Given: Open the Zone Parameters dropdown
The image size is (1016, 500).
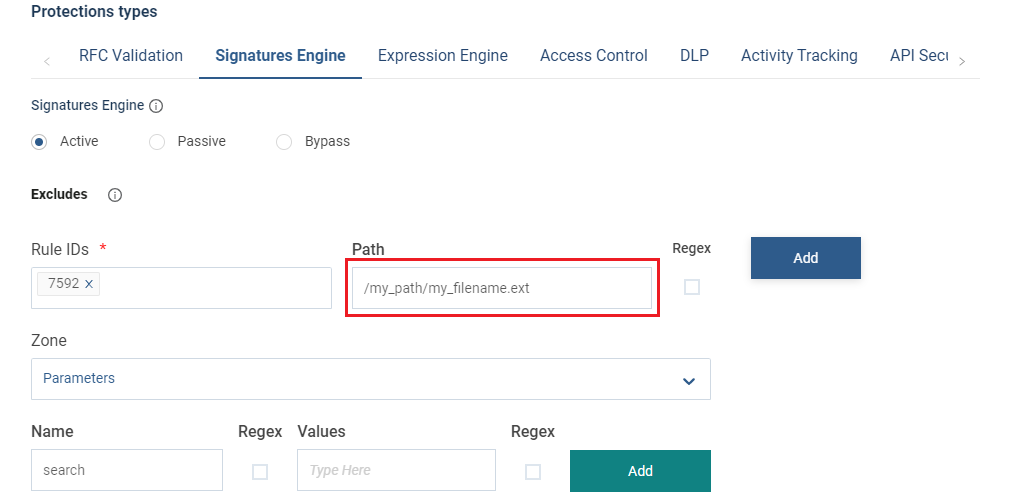Looking at the screenshot, I should point(371,379).
